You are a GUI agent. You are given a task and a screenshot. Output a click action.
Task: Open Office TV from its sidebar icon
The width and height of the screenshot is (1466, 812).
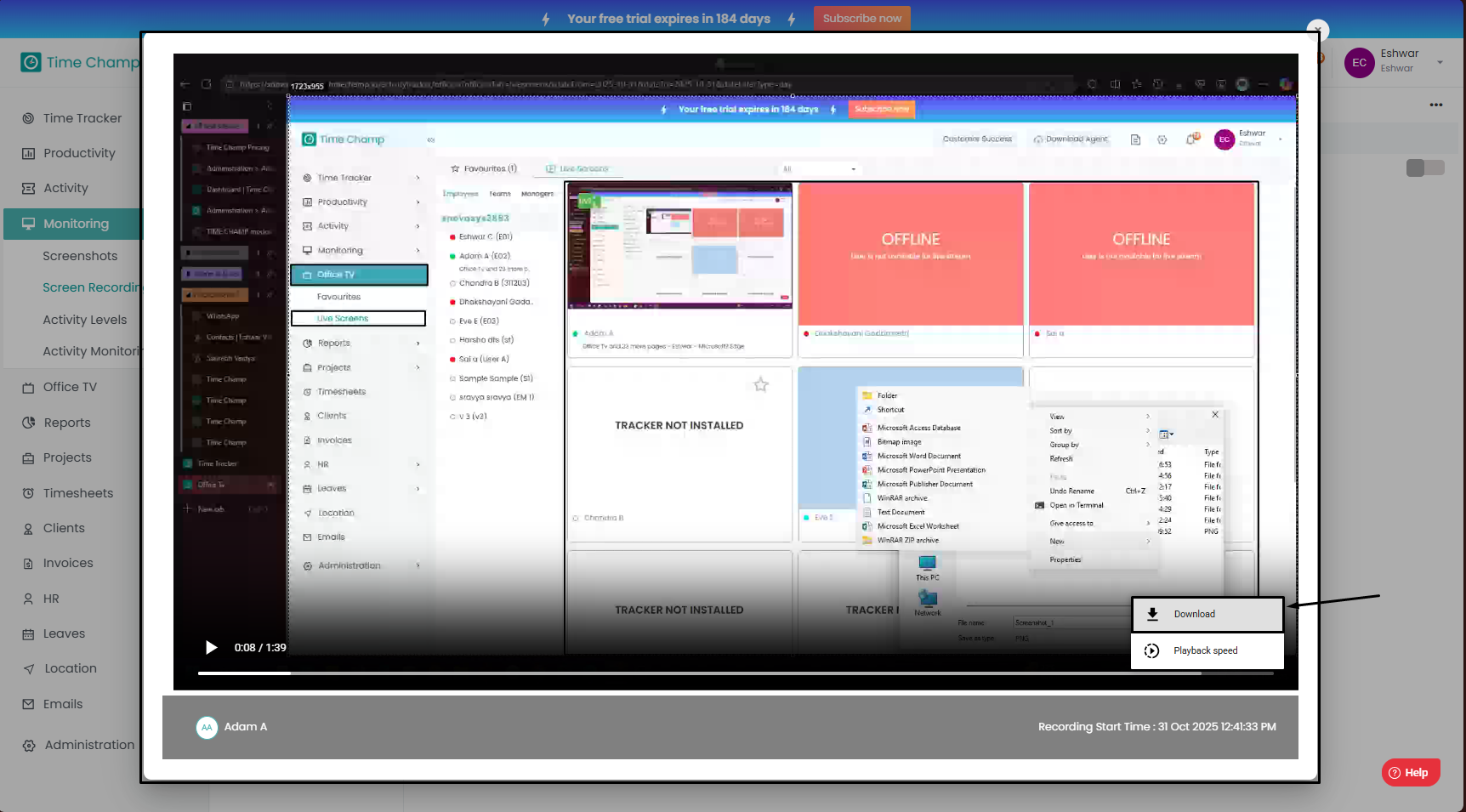click(x=28, y=387)
